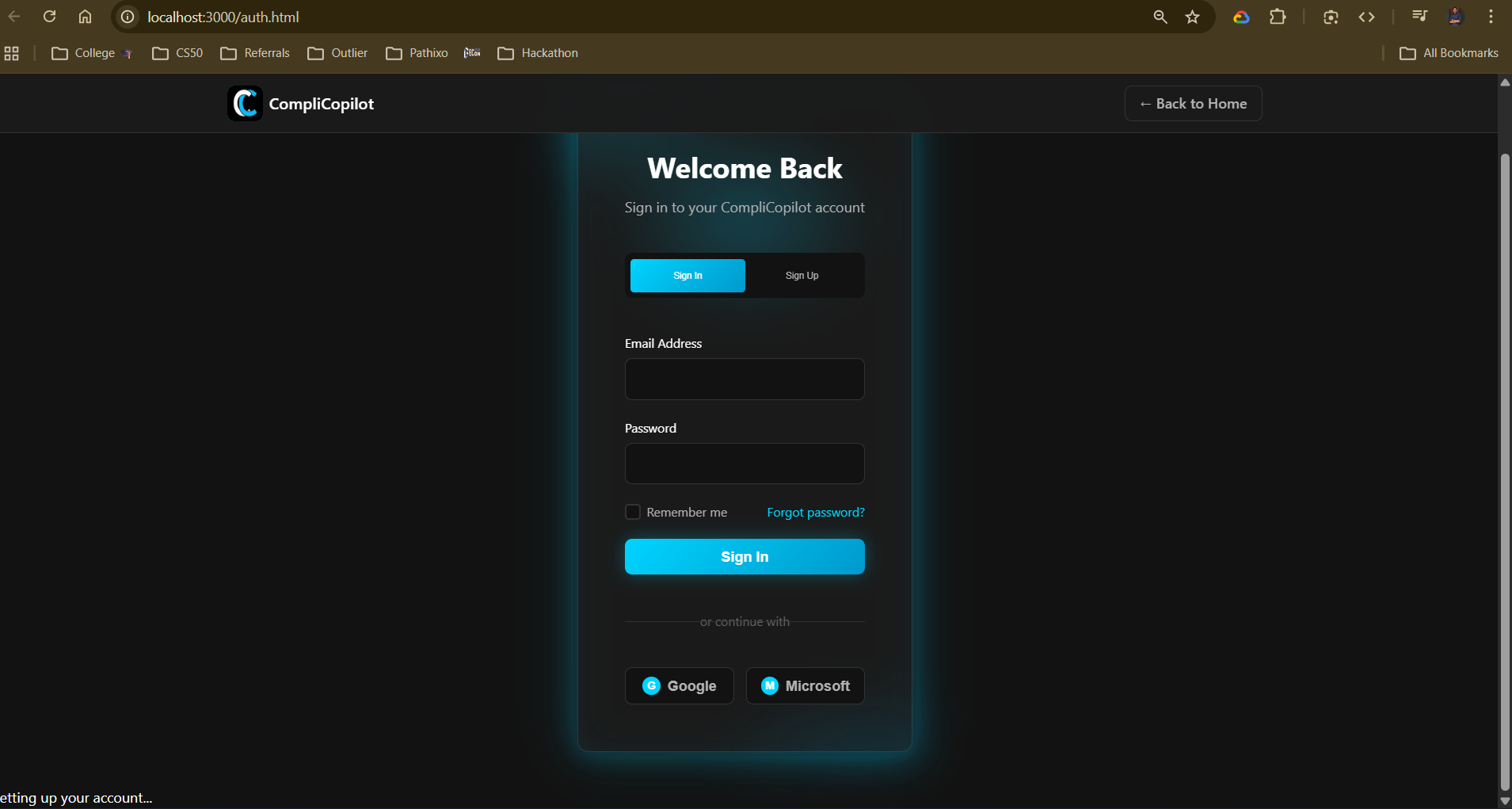Image resolution: width=1512 pixels, height=809 pixels.
Task: Click the Forgot password? link
Action: point(815,513)
